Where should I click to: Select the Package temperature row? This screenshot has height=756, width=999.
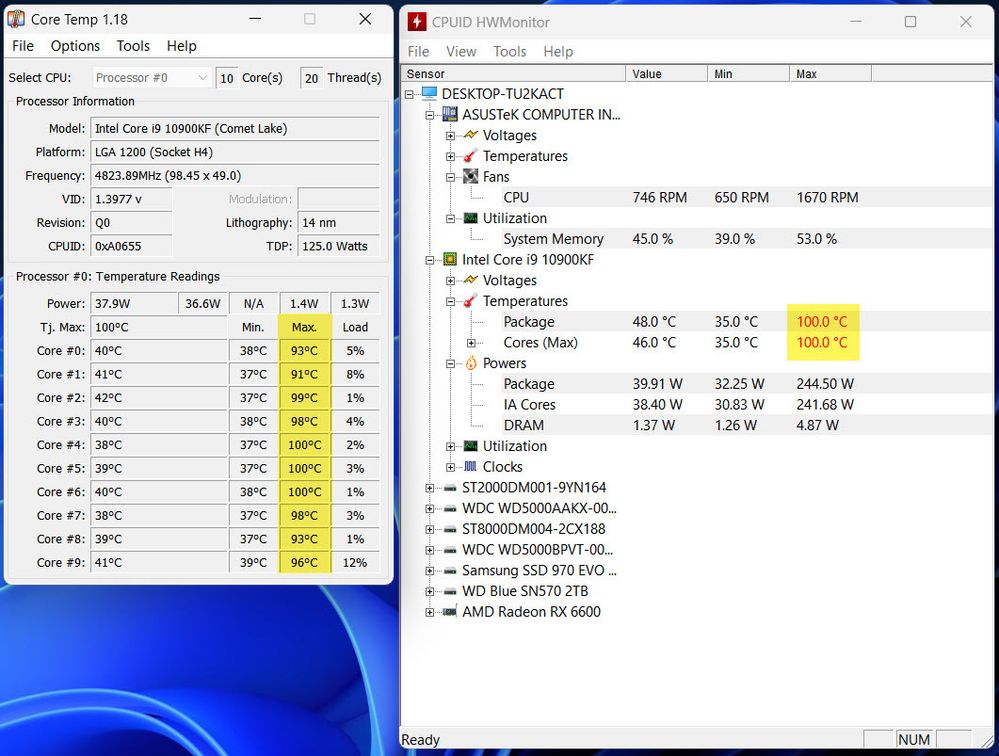click(529, 322)
